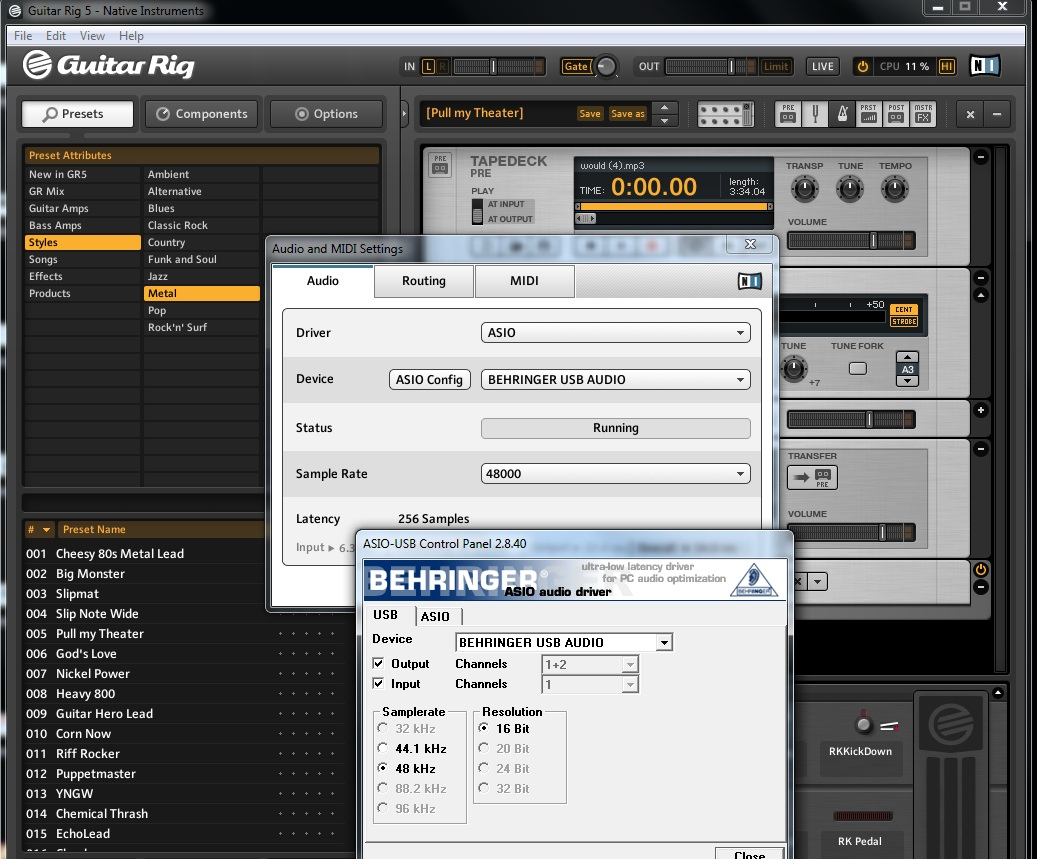The image size is (1039, 859).
Task: Toggle the Metronome icon in the toolbar
Action: (842, 113)
